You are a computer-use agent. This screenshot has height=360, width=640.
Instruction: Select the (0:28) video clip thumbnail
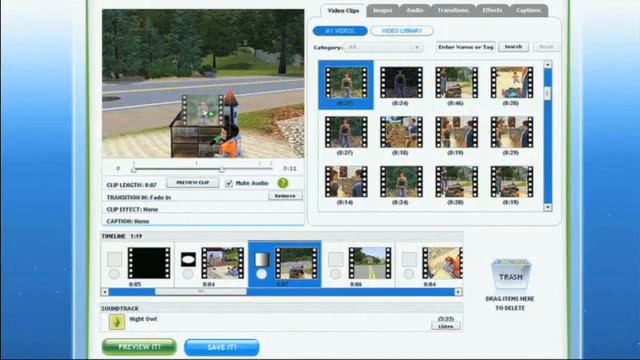[x=512, y=82]
